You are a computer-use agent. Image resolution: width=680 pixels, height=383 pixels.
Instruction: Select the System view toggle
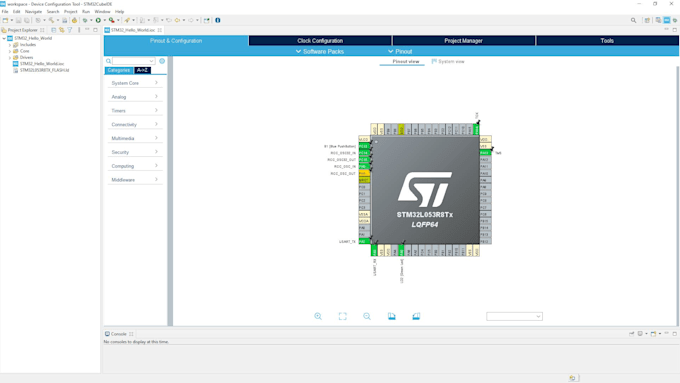pos(448,62)
